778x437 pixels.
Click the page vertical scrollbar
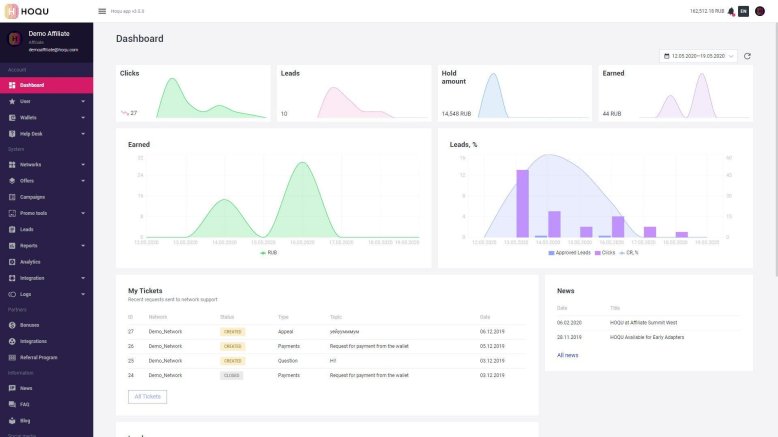pyautogui.click(x=775, y=149)
